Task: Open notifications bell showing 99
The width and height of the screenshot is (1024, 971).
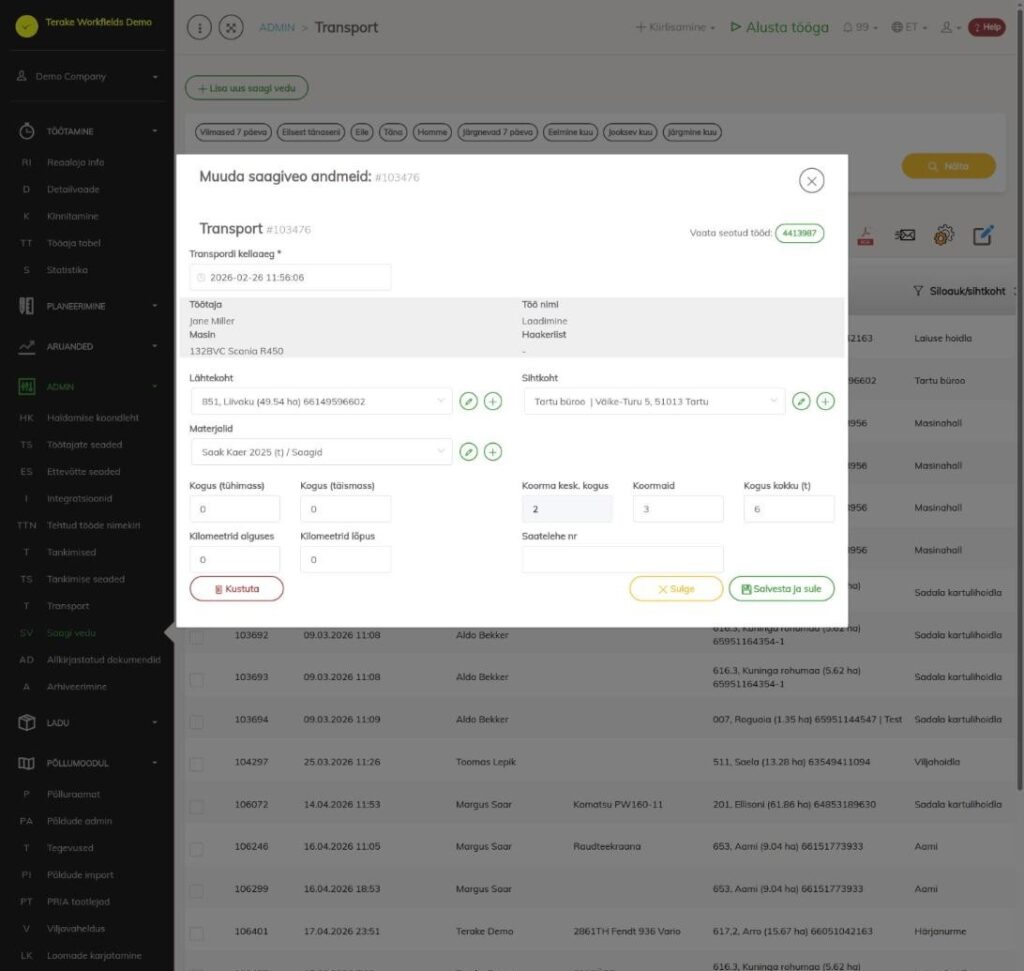Action: click(859, 27)
